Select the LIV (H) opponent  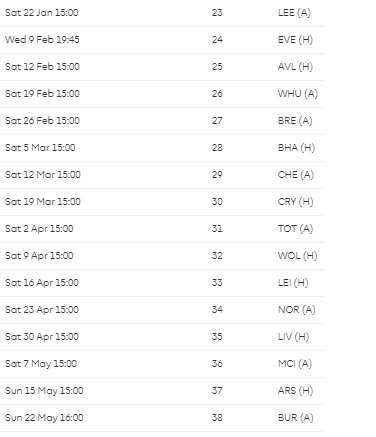293,337
